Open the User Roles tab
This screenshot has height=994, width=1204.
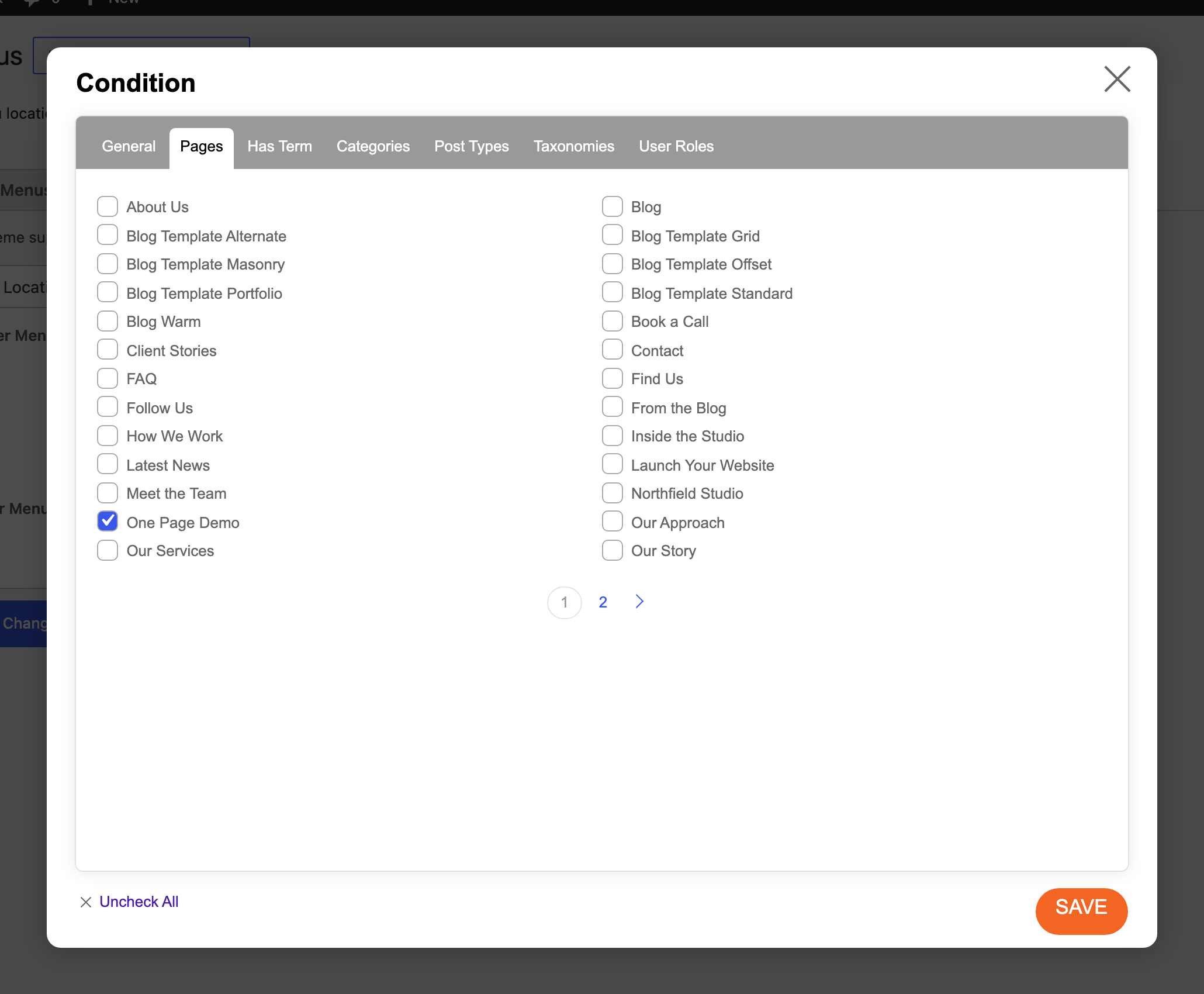676,146
